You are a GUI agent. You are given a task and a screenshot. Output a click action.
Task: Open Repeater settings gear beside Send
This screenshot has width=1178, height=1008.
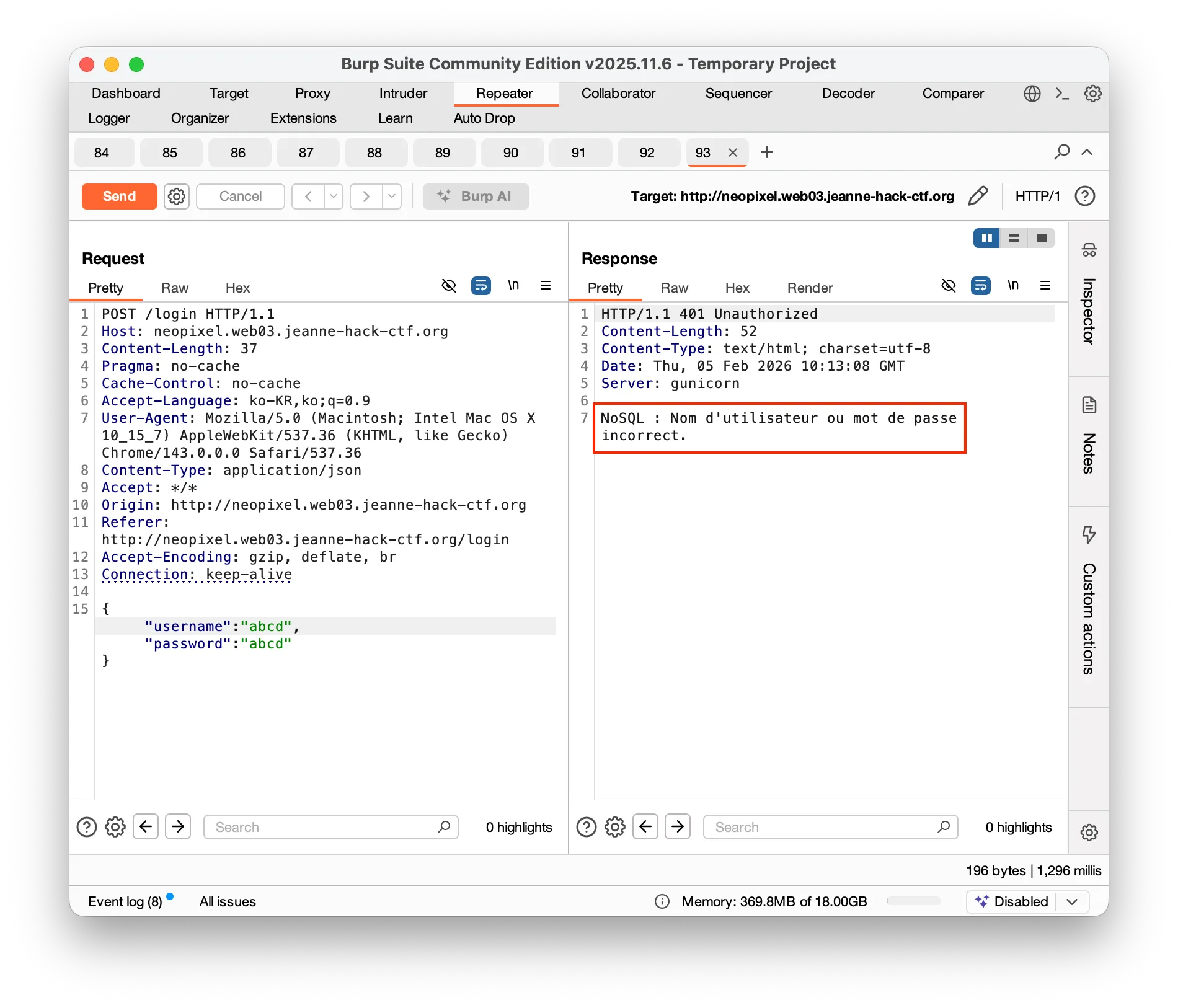[x=177, y=197]
